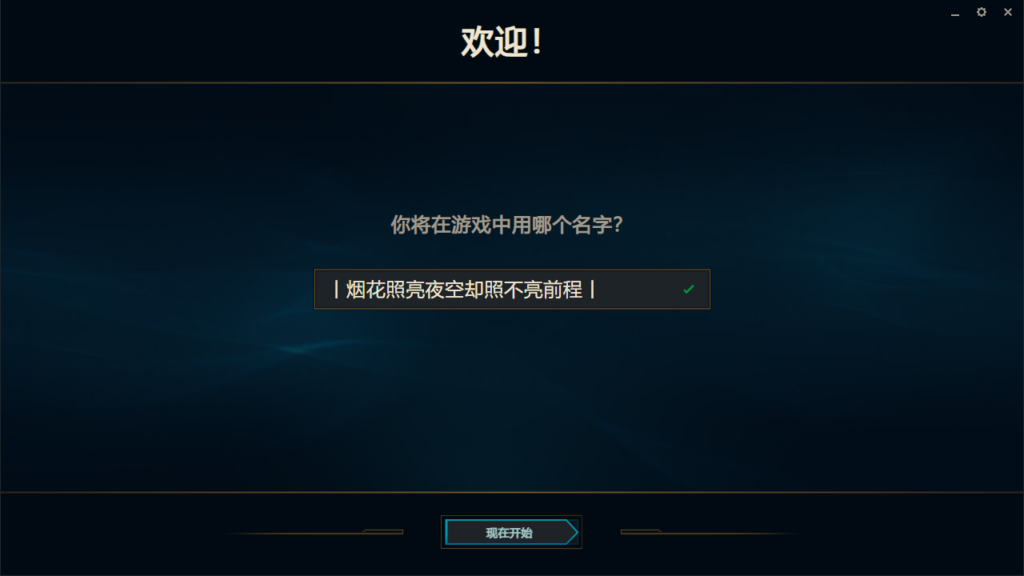1024x576 pixels.
Task: Click the 欢迎! heading
Action: pos(502,42)
